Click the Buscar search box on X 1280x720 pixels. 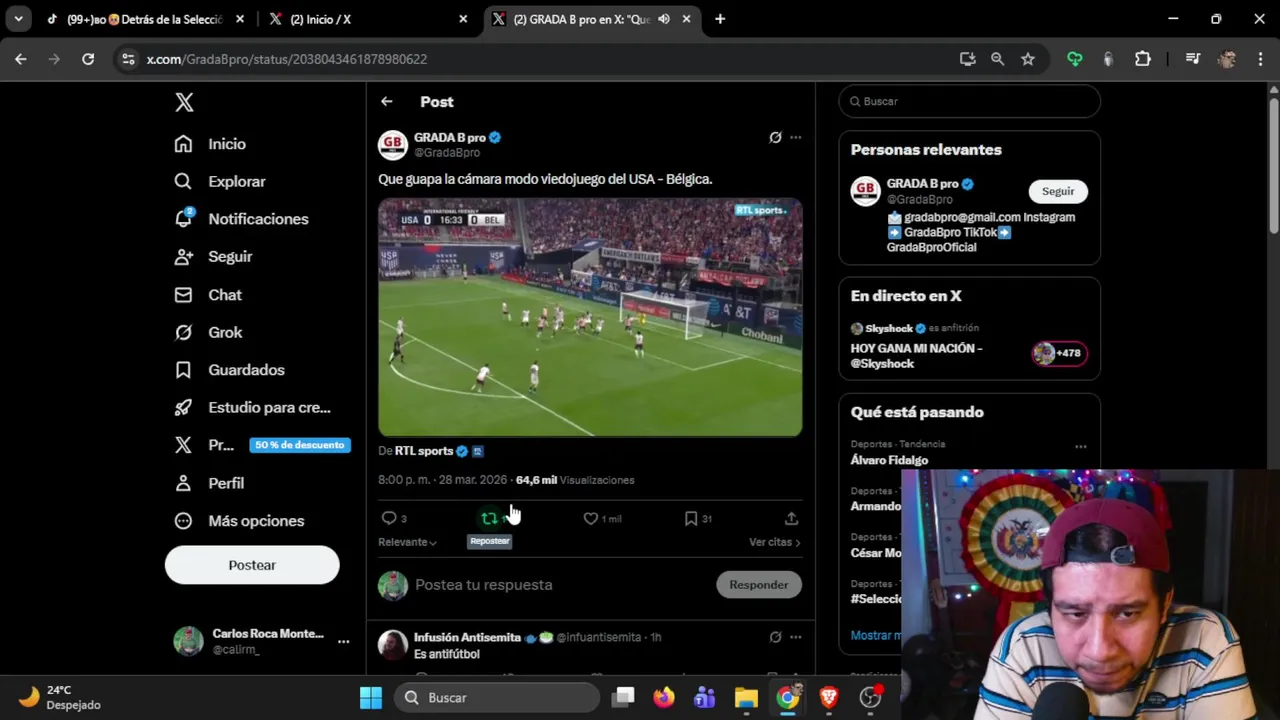click(x=970, y=101)
